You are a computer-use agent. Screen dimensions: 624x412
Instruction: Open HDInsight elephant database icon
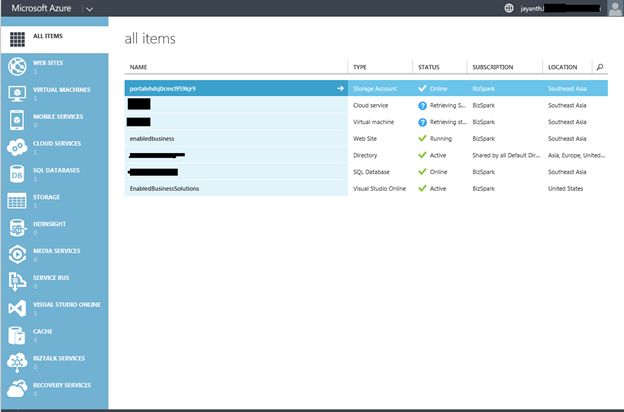click(17, 228)
